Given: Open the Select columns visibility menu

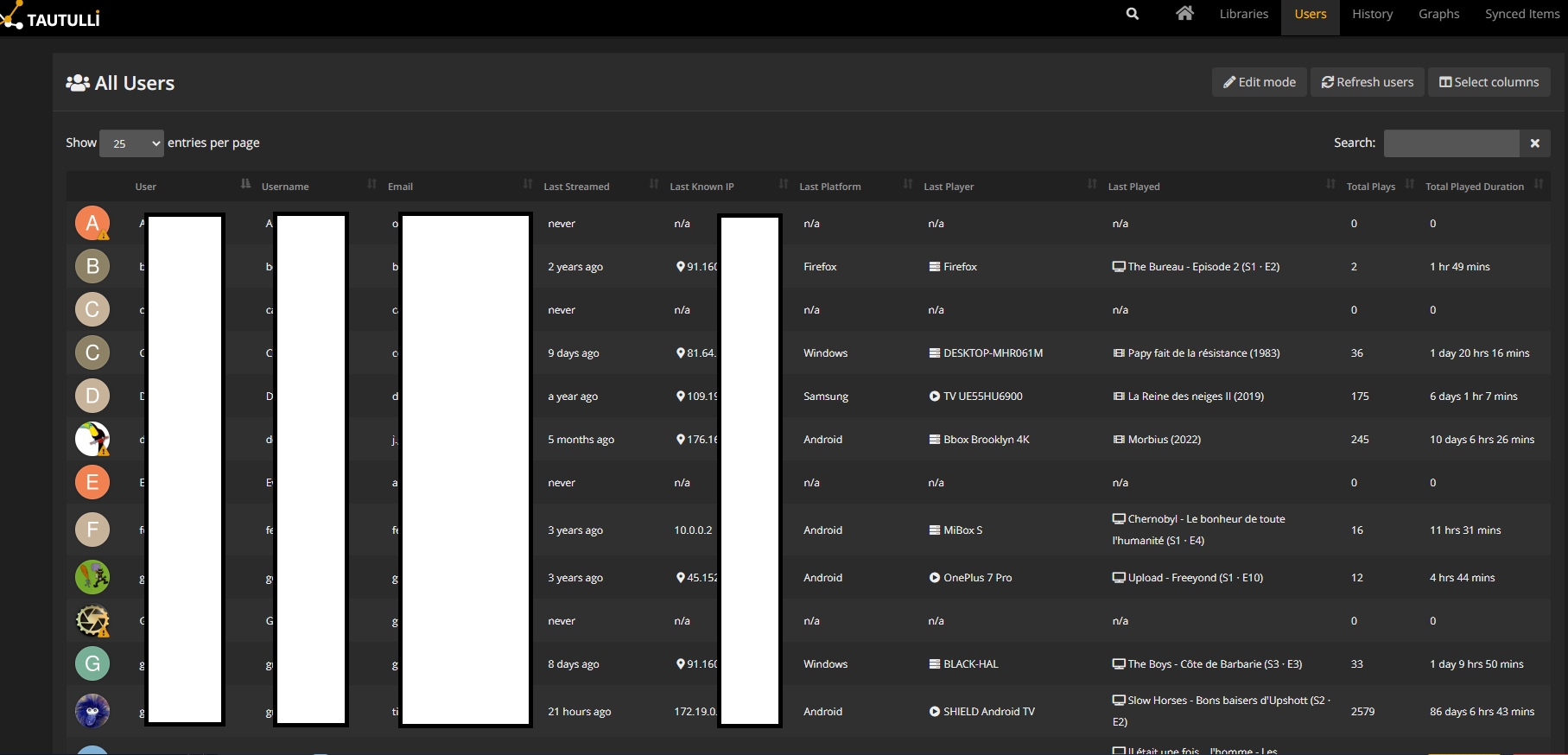Looking at the screenshot, I should click(x=1489, y=82).
